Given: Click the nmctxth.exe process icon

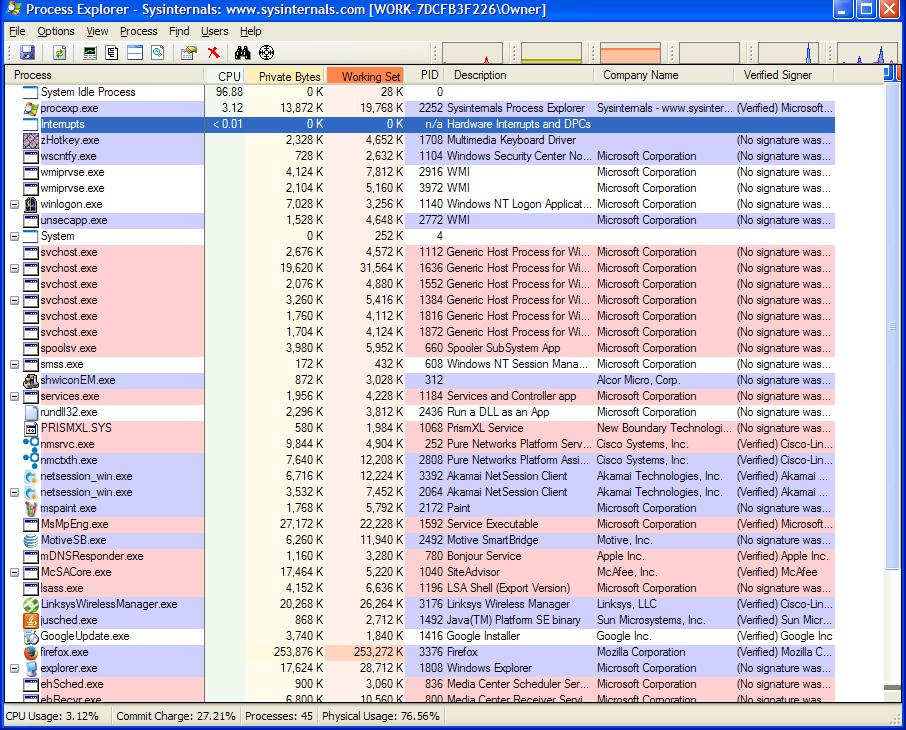Looking at the screenshot, I should [31, 460].
